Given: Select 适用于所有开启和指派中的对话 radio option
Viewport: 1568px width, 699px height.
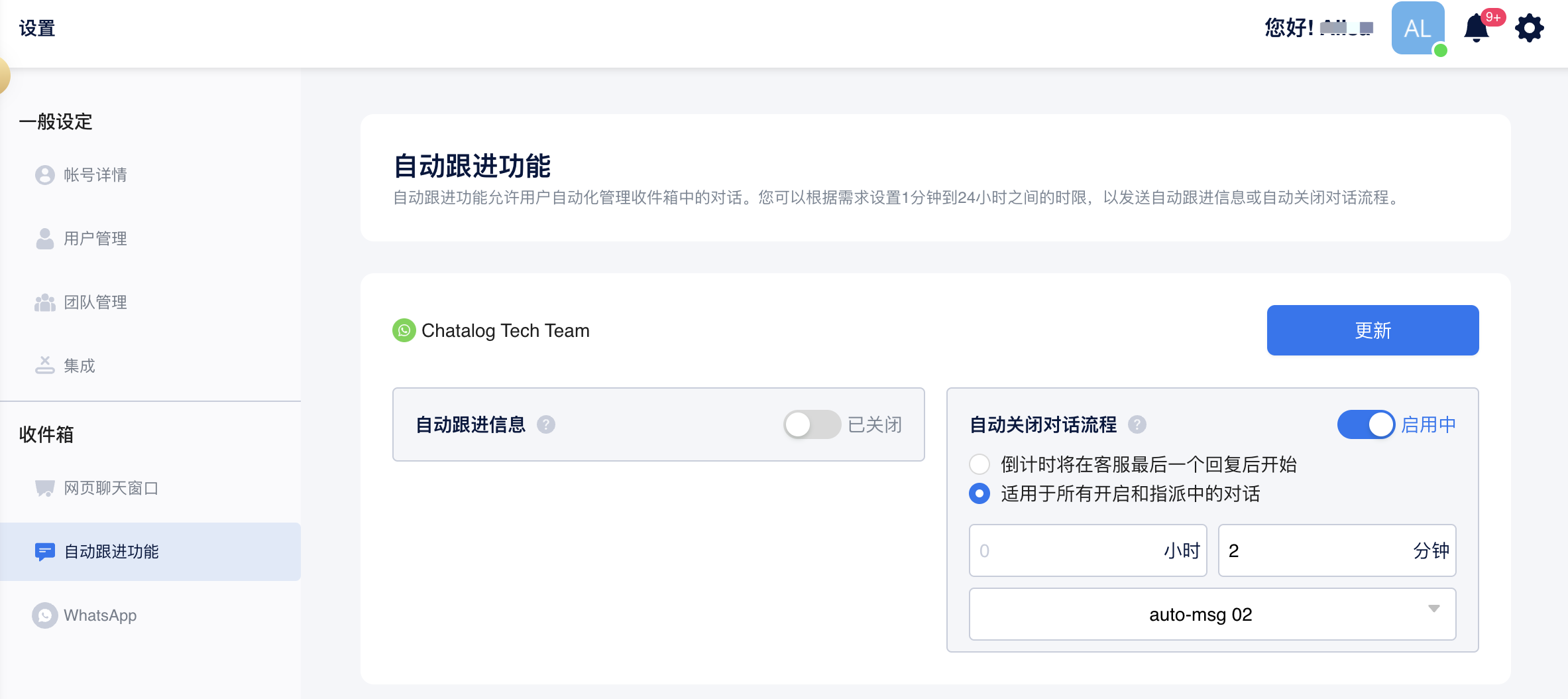Looking at the screenshot, I should pos(980,494).
